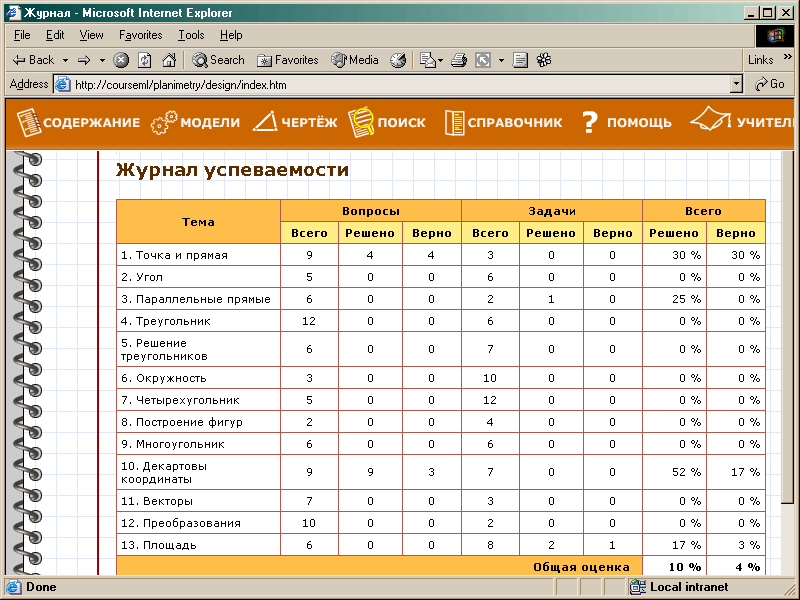The width and height of the screenshot is (800, 600).
Task: Open the Помощь question mark icon
Action: pyautogui.click(x=589, y=122)
